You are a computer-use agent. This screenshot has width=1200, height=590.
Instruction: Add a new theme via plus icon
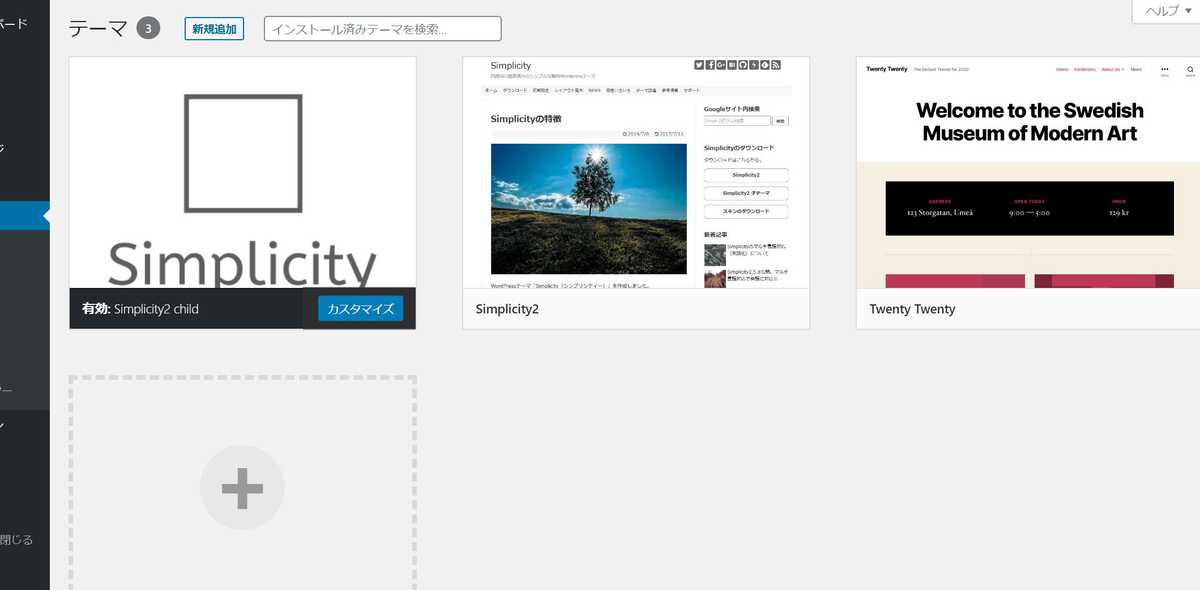pos(242,488)
